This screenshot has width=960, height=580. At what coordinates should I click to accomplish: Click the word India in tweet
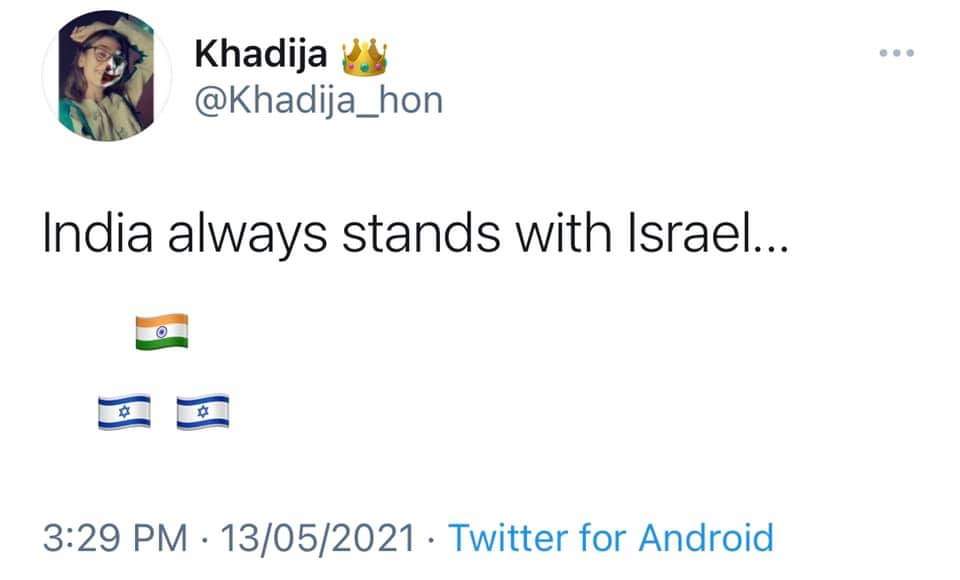click(97, 234)
